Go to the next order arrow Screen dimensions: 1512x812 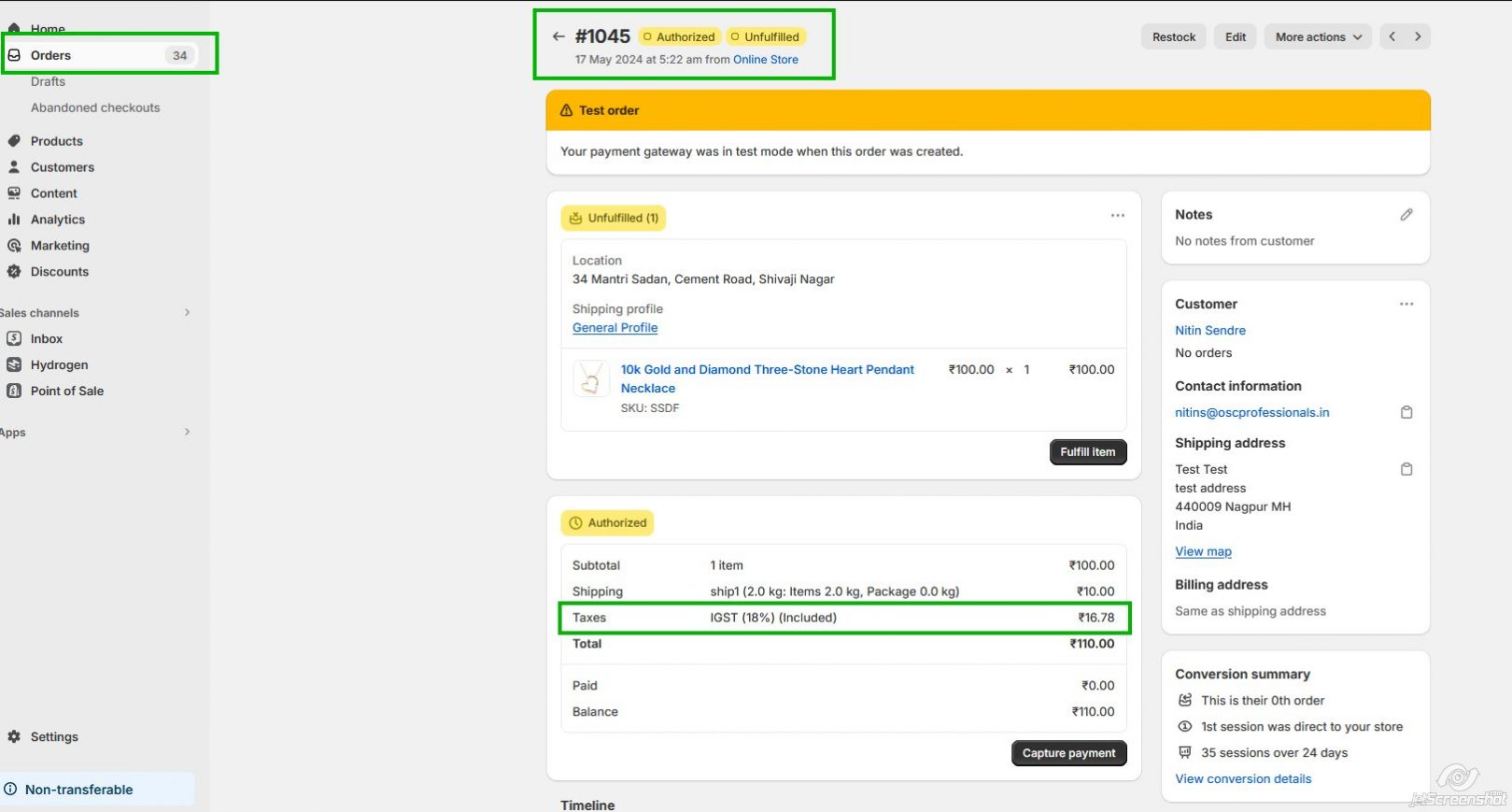point(1418,36)
